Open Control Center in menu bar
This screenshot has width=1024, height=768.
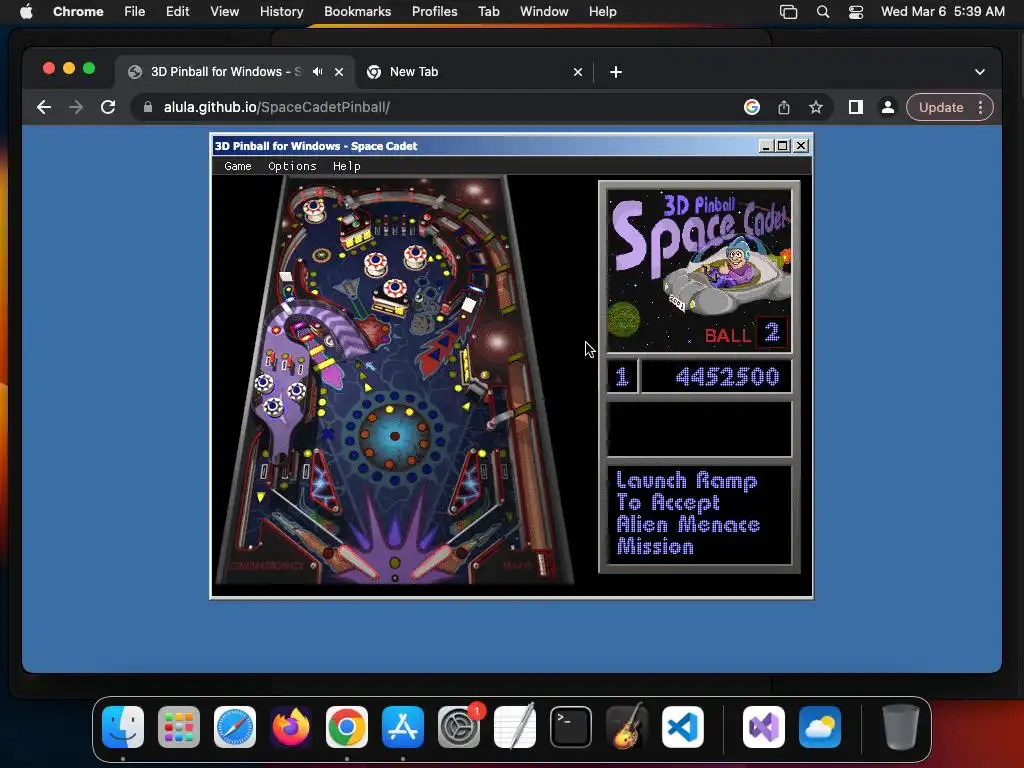(856, 12)
